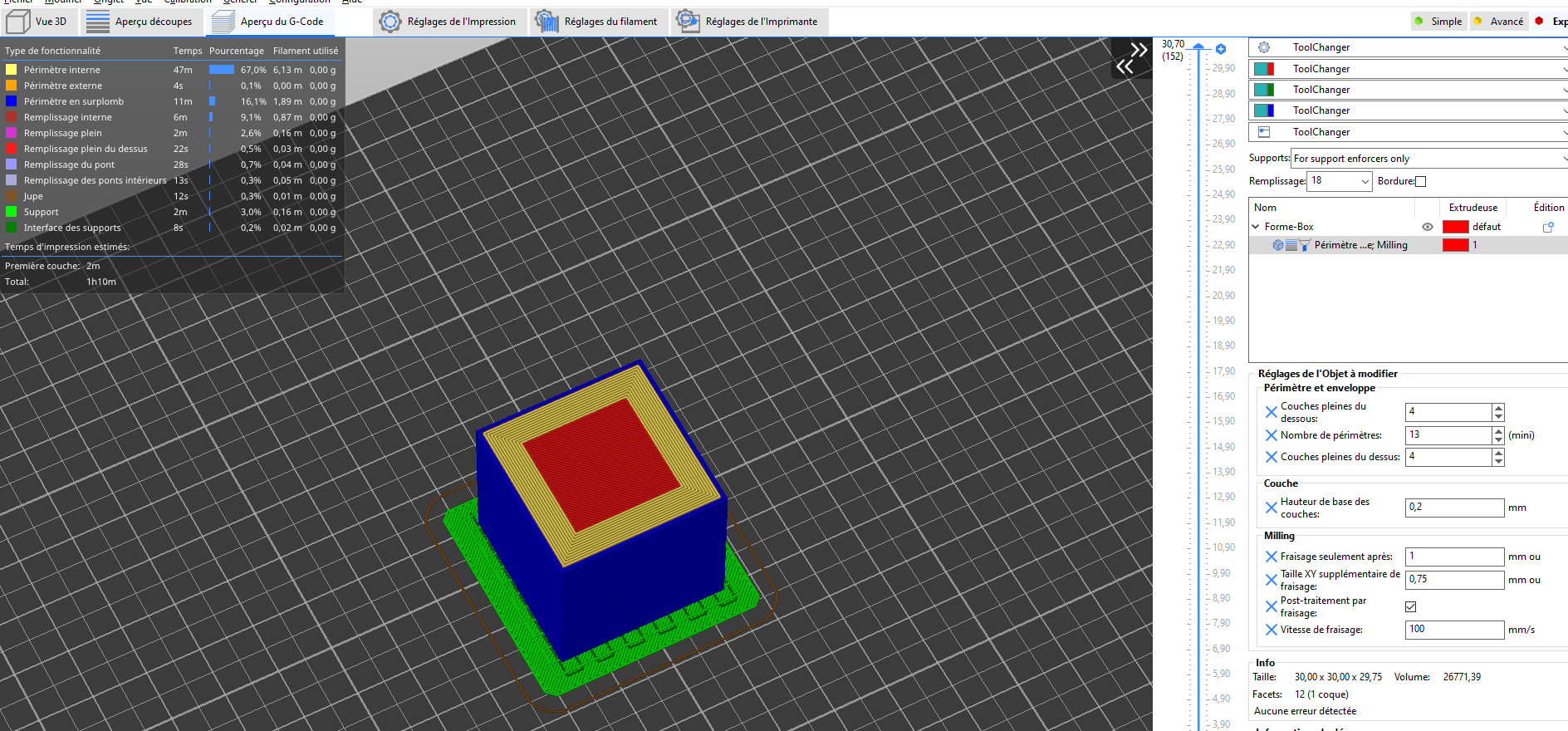This screenshot has height=731, width=1568.
Task: Click Forme-Box red extruder color swatch
Action: pos(1455,227)
